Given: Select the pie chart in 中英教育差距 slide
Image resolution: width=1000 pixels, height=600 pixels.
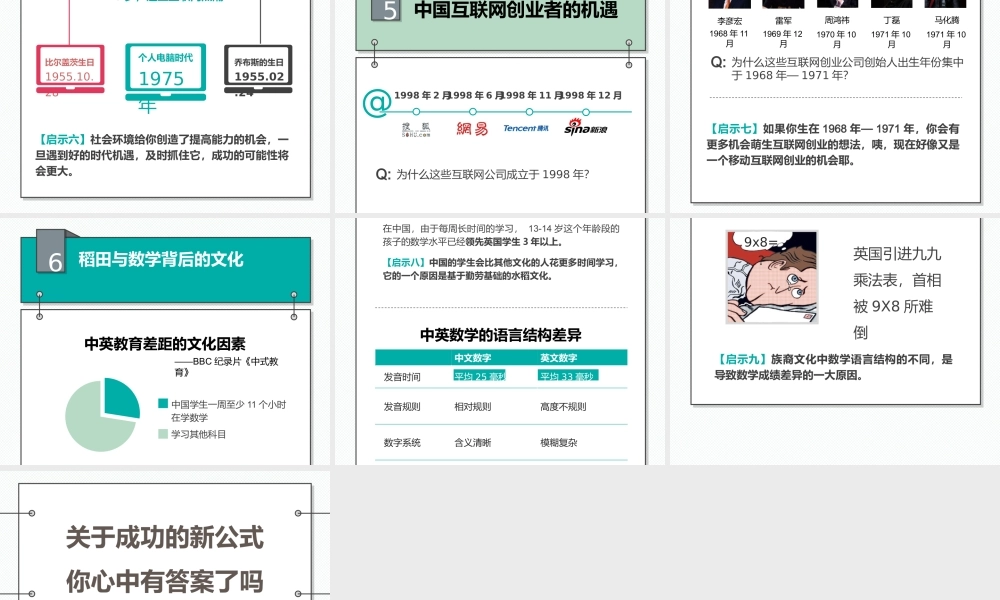Looking at the screenshot, I should point(102,414).
